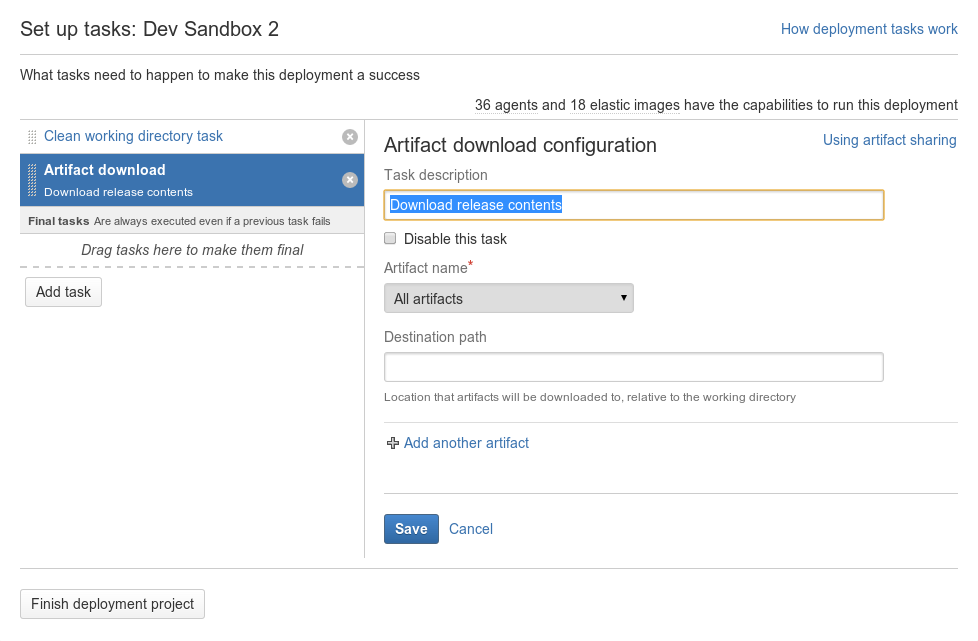This screenshot has width=978, height=641.
Task: Remove the Clean working directory task
Action: 350,137
